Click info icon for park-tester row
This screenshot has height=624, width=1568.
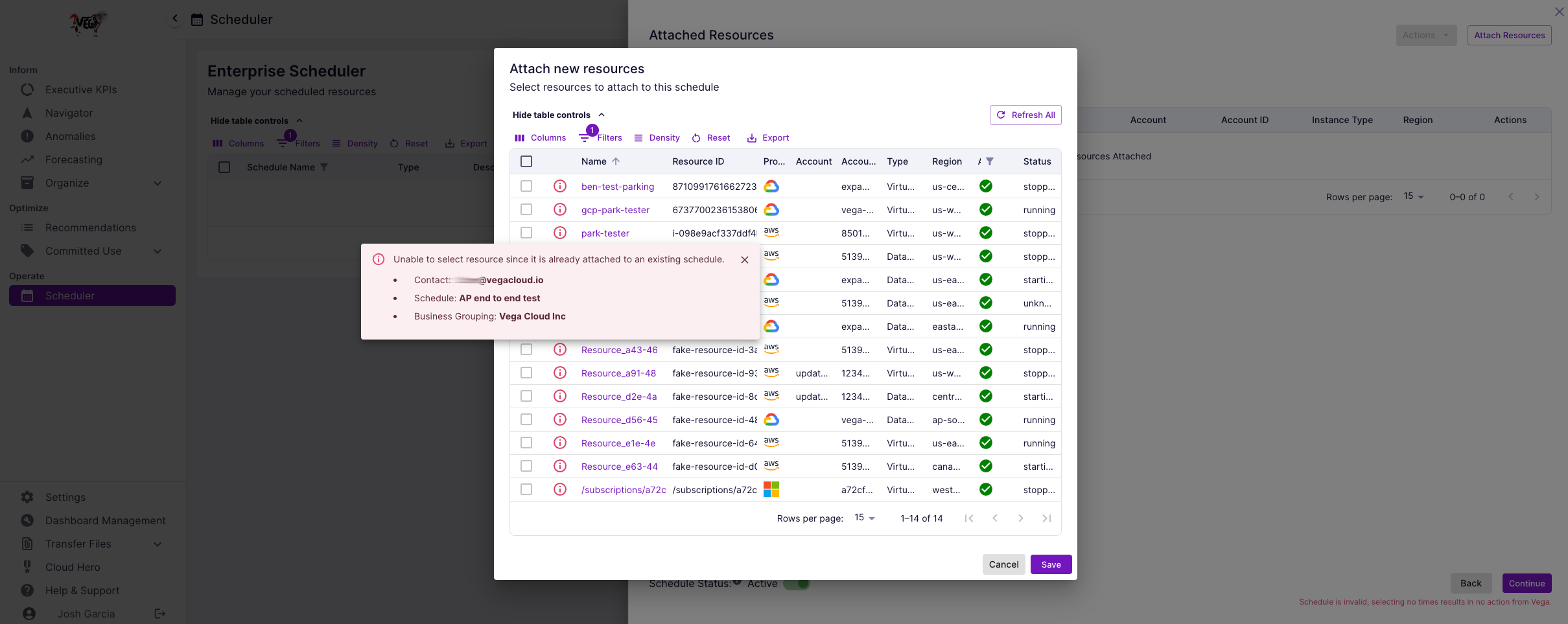pyautogui.click(x=560, y=233)
